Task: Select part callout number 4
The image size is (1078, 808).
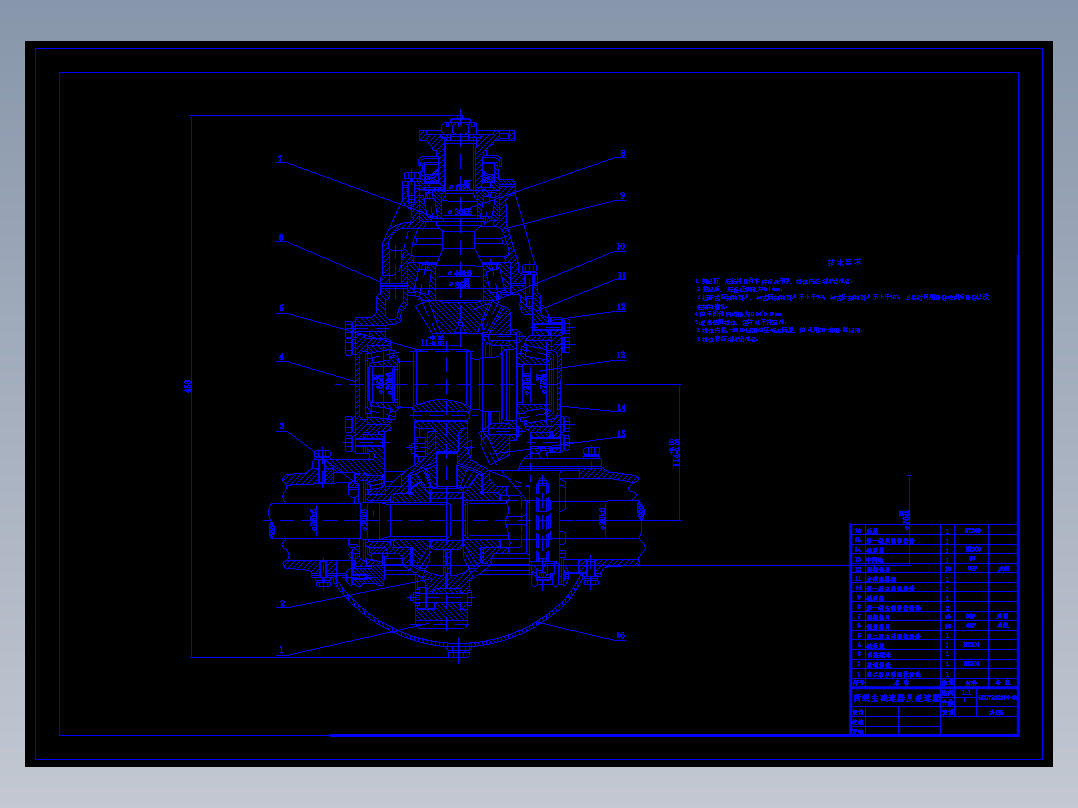Action: [x=281, y=357]
